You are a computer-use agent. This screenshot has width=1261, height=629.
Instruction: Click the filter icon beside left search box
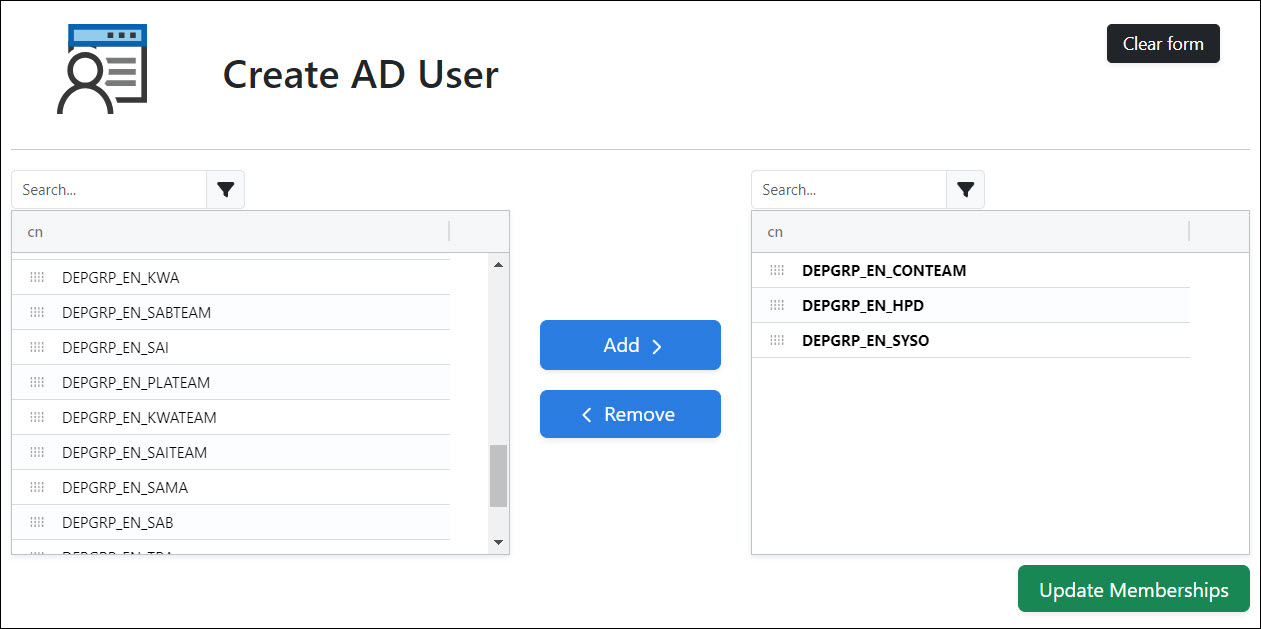click(225, 190)
